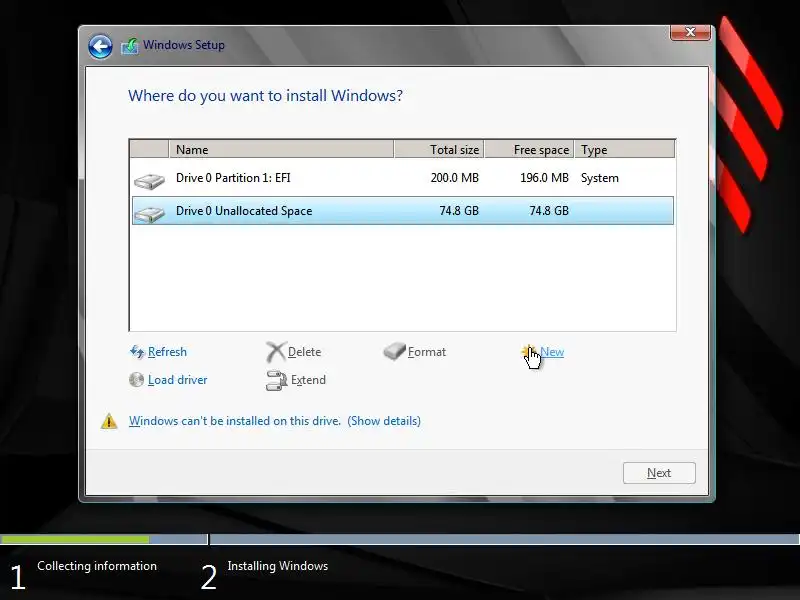The height and width of the screenshot is (600, 800).
Task: Create a New partition
Action: (552, 352)
